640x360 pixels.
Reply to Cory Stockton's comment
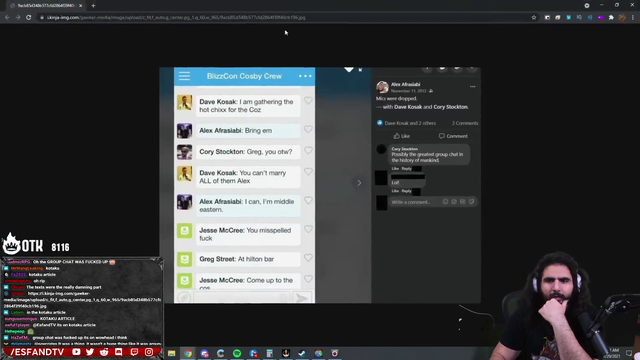[406, 169]
